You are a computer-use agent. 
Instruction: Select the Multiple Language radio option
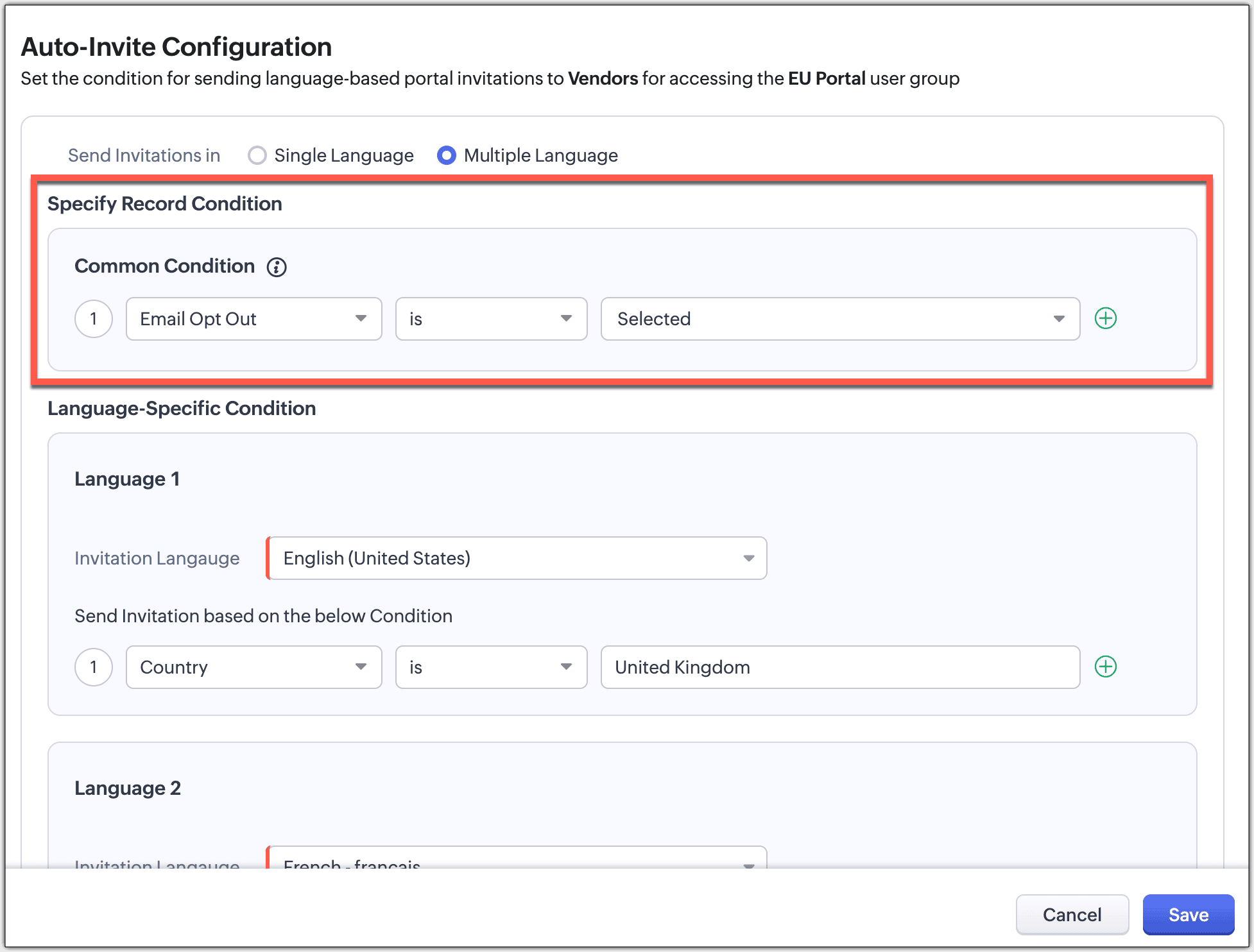pos(447,155)
